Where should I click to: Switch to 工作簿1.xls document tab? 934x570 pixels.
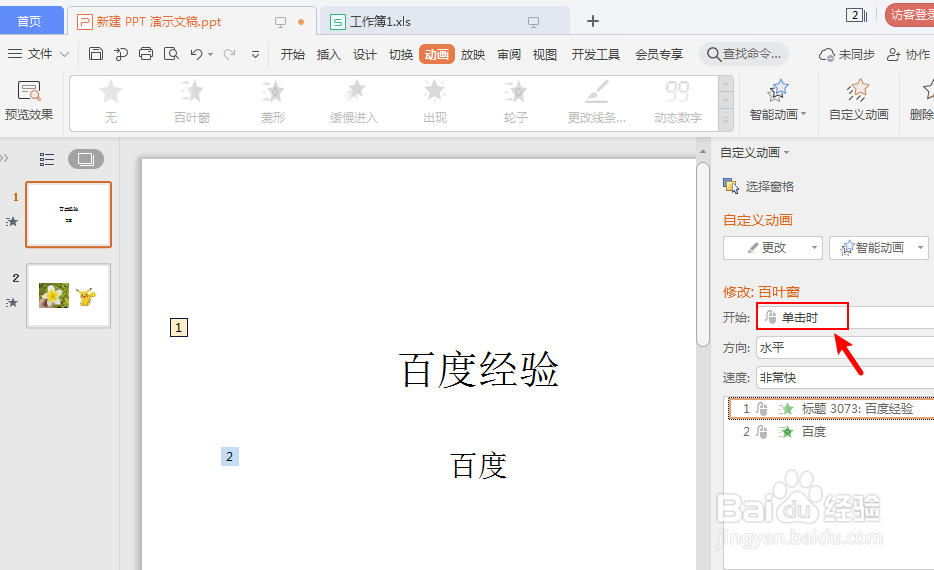tap(444, 21)
